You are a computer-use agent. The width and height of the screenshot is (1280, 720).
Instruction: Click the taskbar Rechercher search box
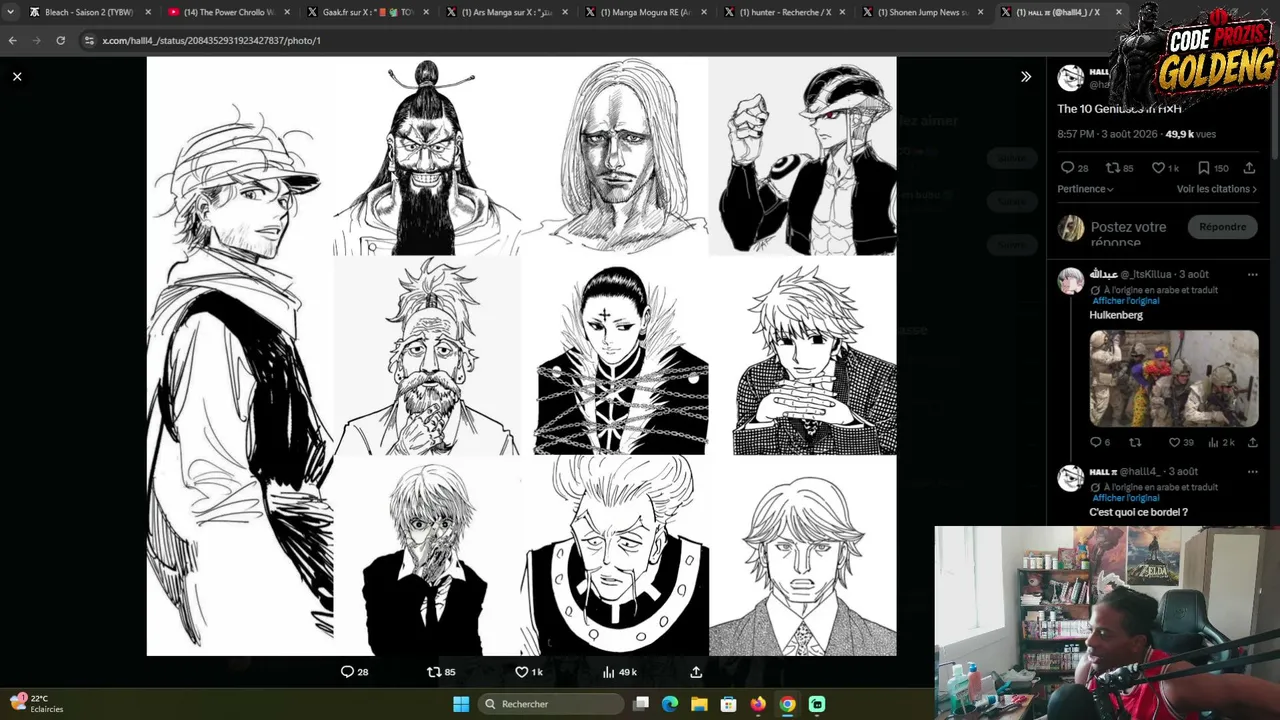(552, 704)
